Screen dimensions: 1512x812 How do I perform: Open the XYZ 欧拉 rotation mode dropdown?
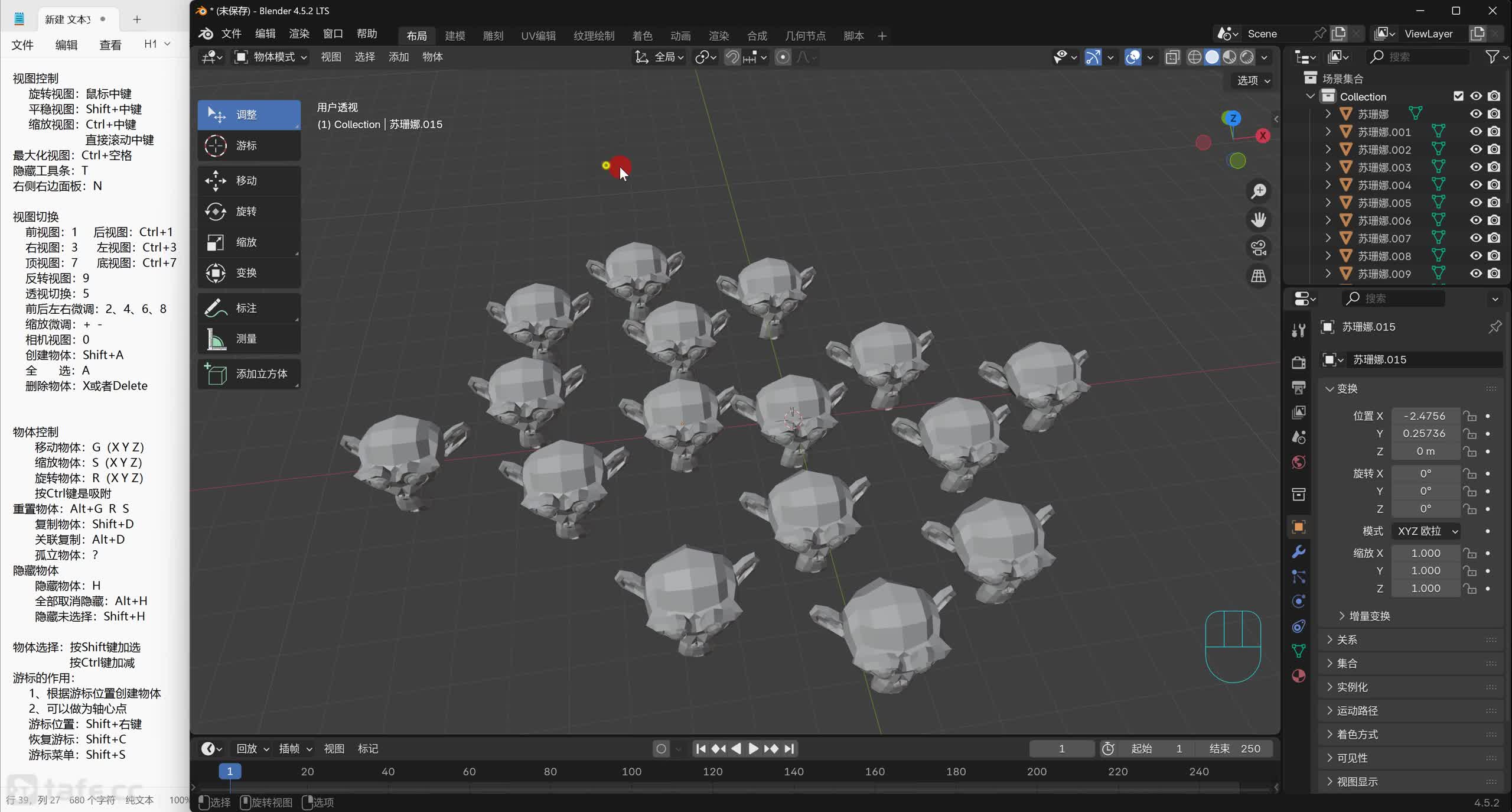[1427, 531]
